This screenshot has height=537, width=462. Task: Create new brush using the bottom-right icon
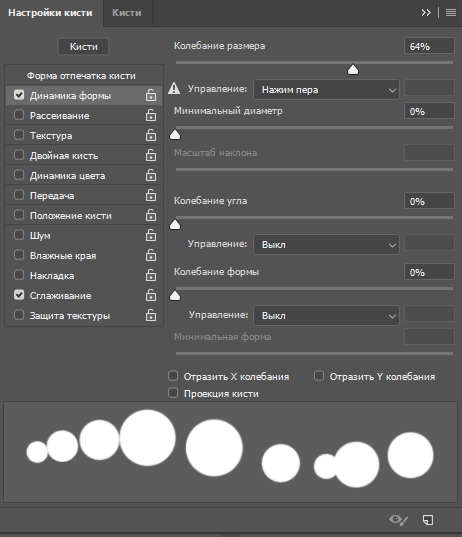click(x=428, y=520)
